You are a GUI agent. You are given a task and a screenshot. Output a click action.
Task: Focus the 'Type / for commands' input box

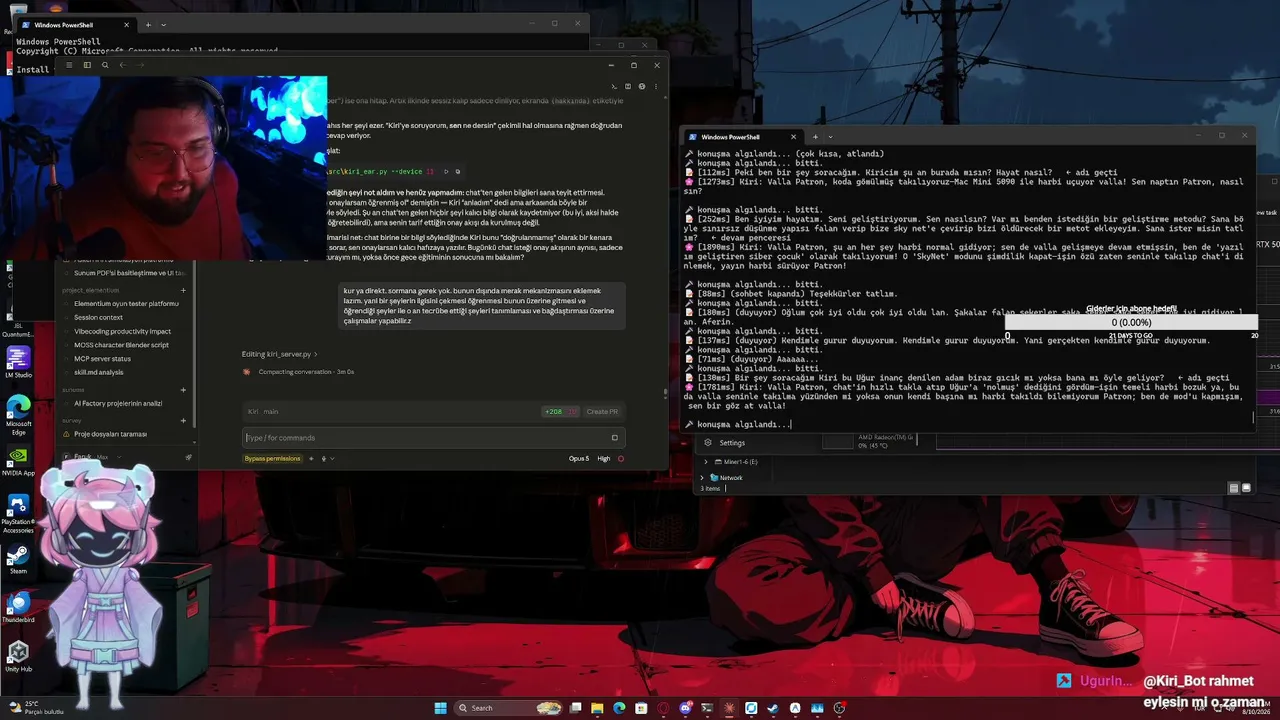click(x=432, y=437)
